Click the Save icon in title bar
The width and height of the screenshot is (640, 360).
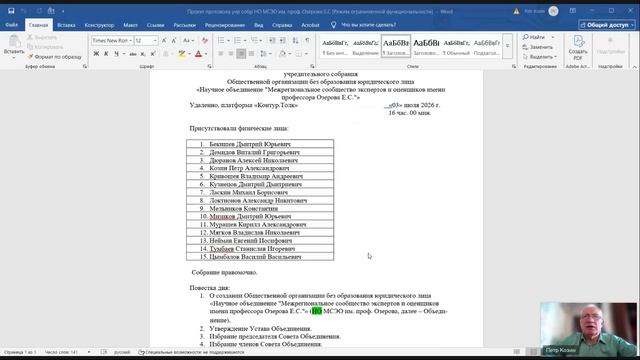pyautogui.click(x=11, y=11)
